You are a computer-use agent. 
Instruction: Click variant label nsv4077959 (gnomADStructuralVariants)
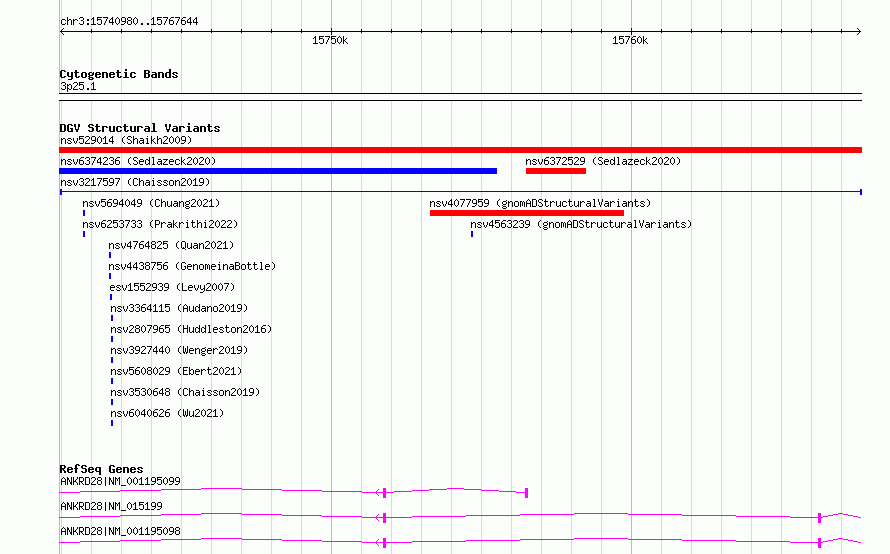[540, 203]
